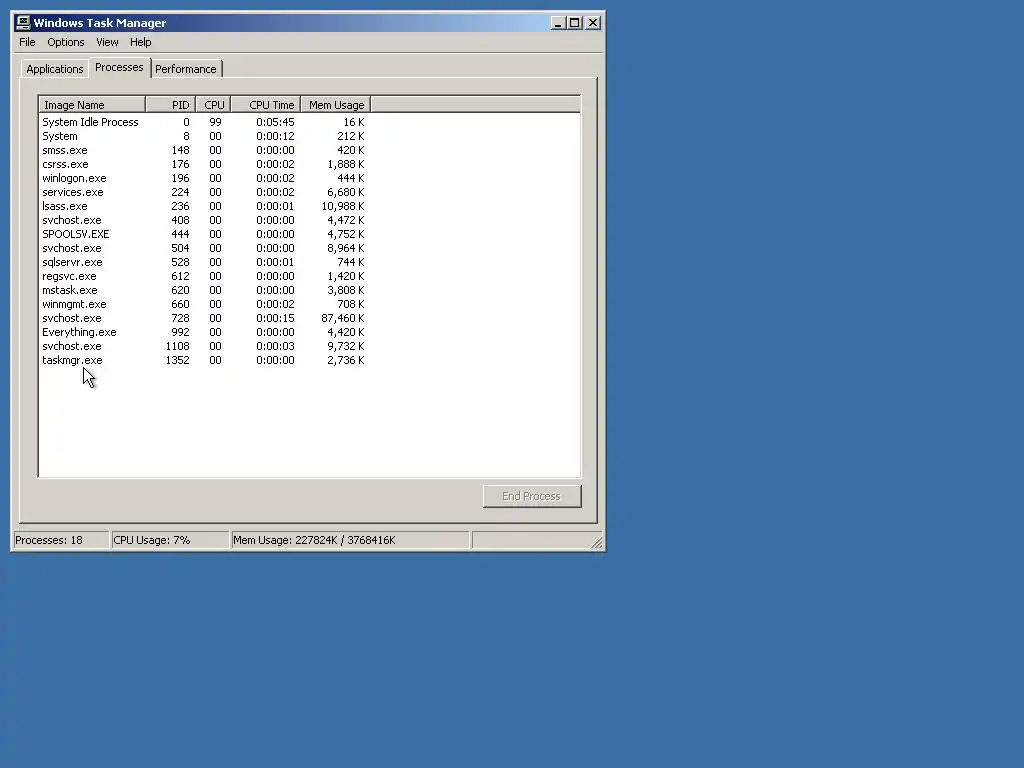Click the 10,988 K memory value
Image resolution: width=1024 pixels, height=768 pixels.
(343, 206)
